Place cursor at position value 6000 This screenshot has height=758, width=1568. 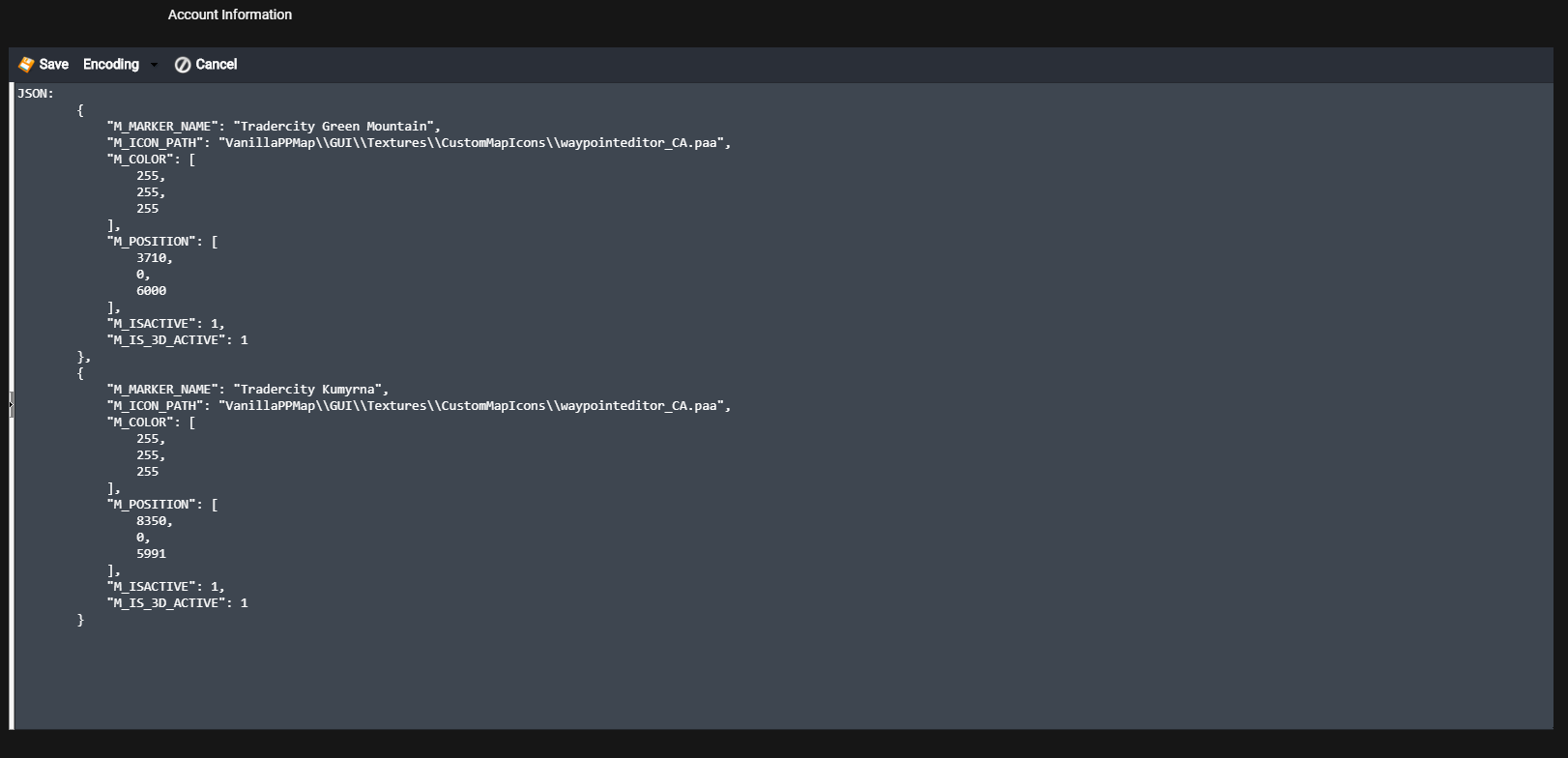click(151, 291)
